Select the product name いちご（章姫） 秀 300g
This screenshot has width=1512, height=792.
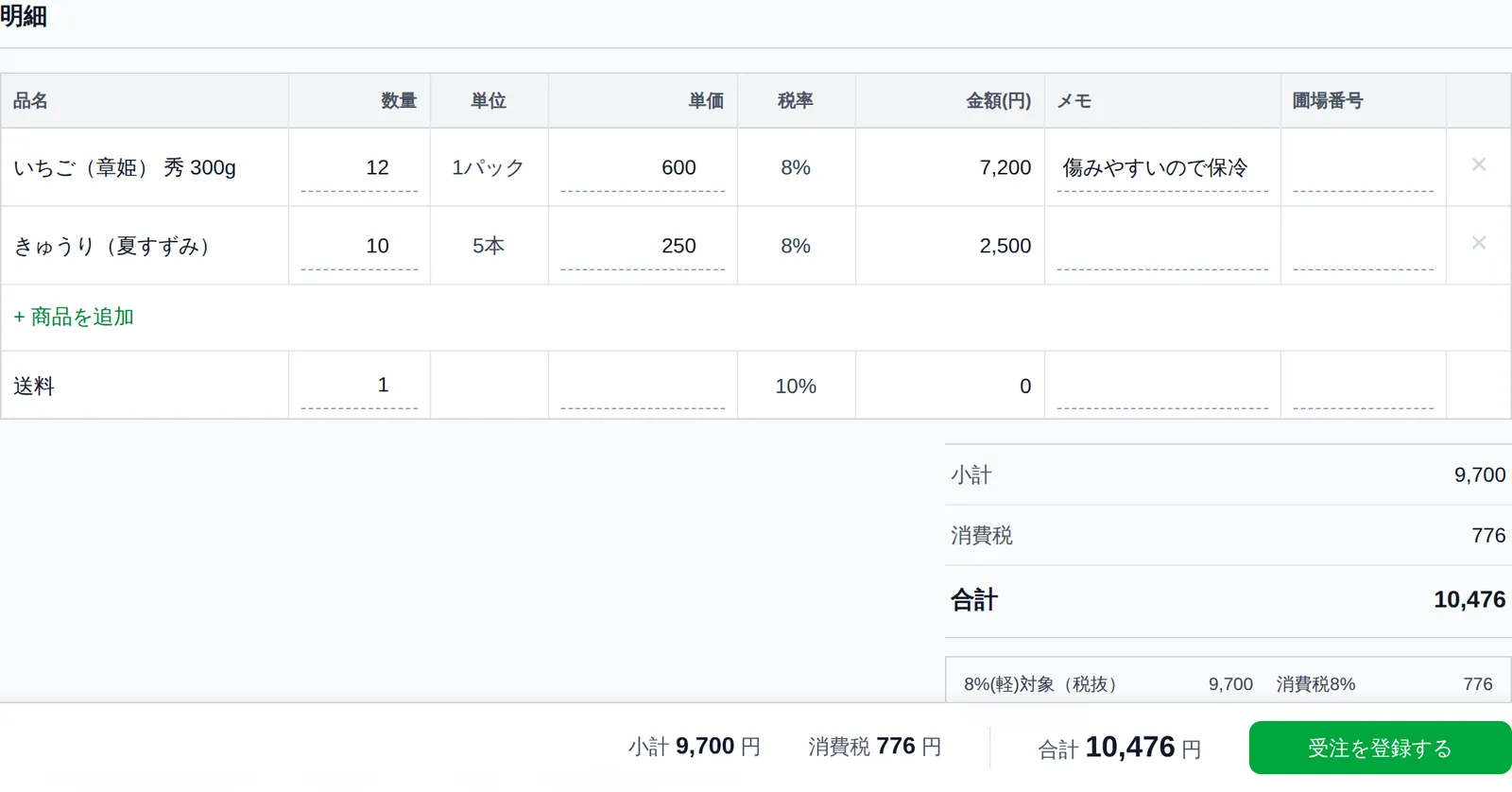click(x=125, y=167)
